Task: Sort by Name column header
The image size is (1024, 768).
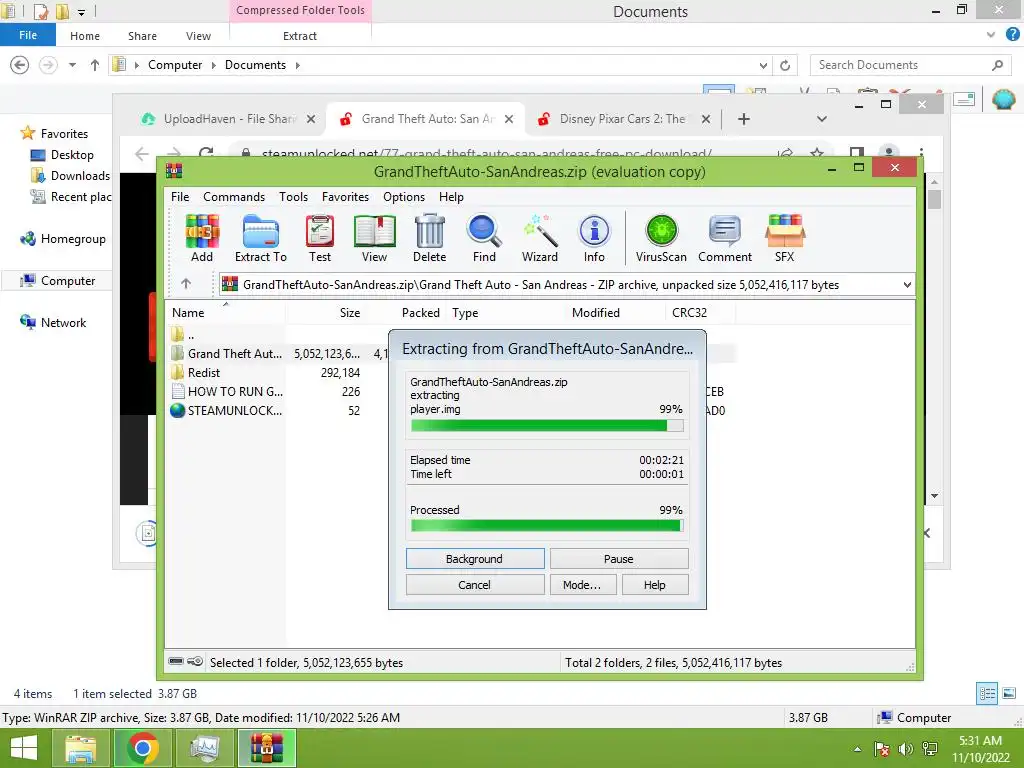Action: [x=225, y=313]
